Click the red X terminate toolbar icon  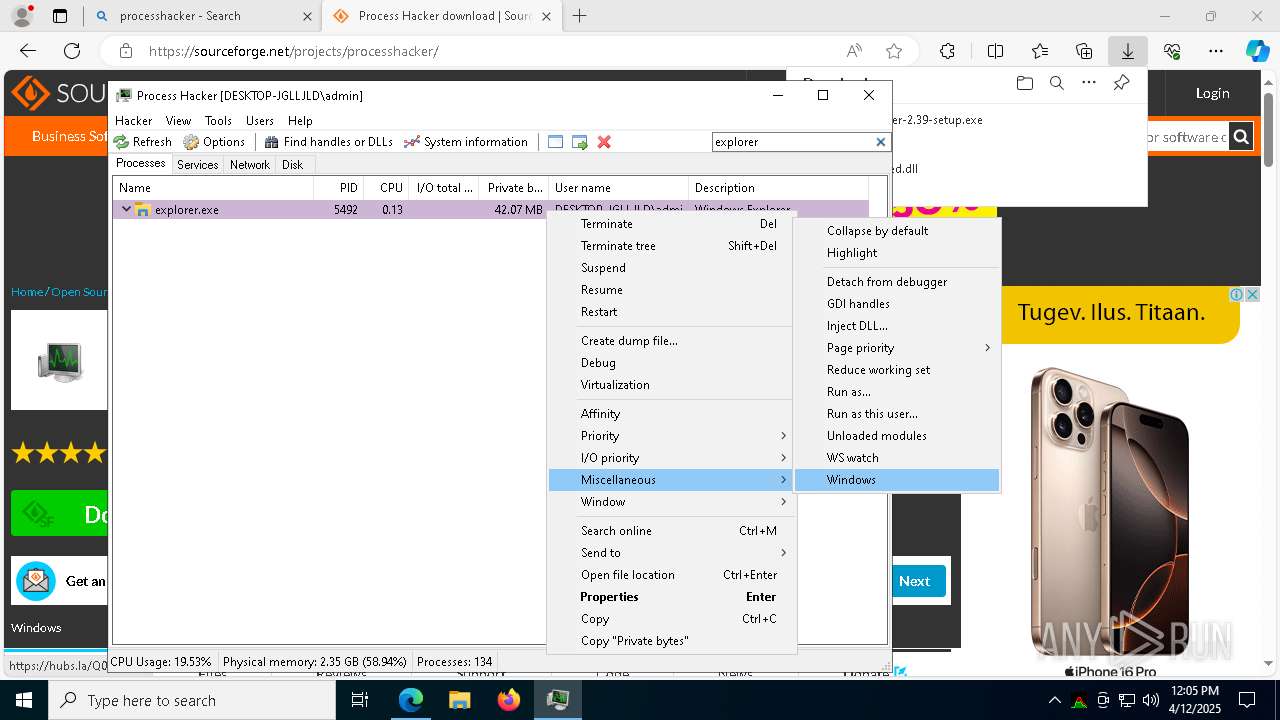(604, 142)
